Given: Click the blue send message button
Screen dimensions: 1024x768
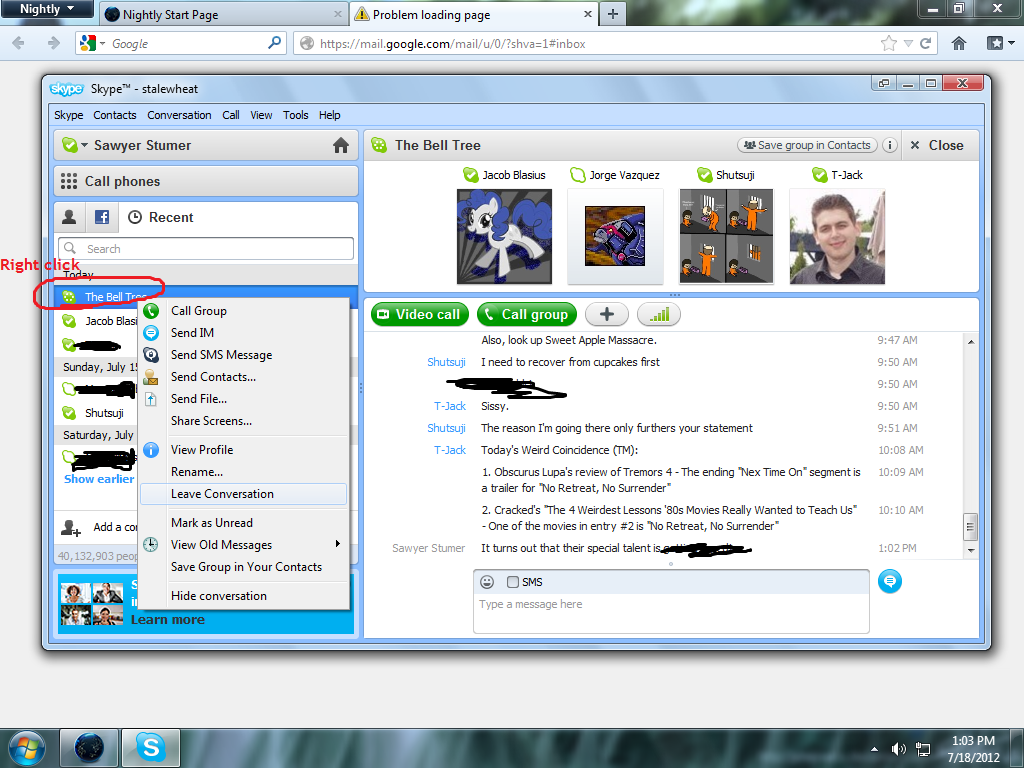Looking at the screenshot, I should click(889, 581).
